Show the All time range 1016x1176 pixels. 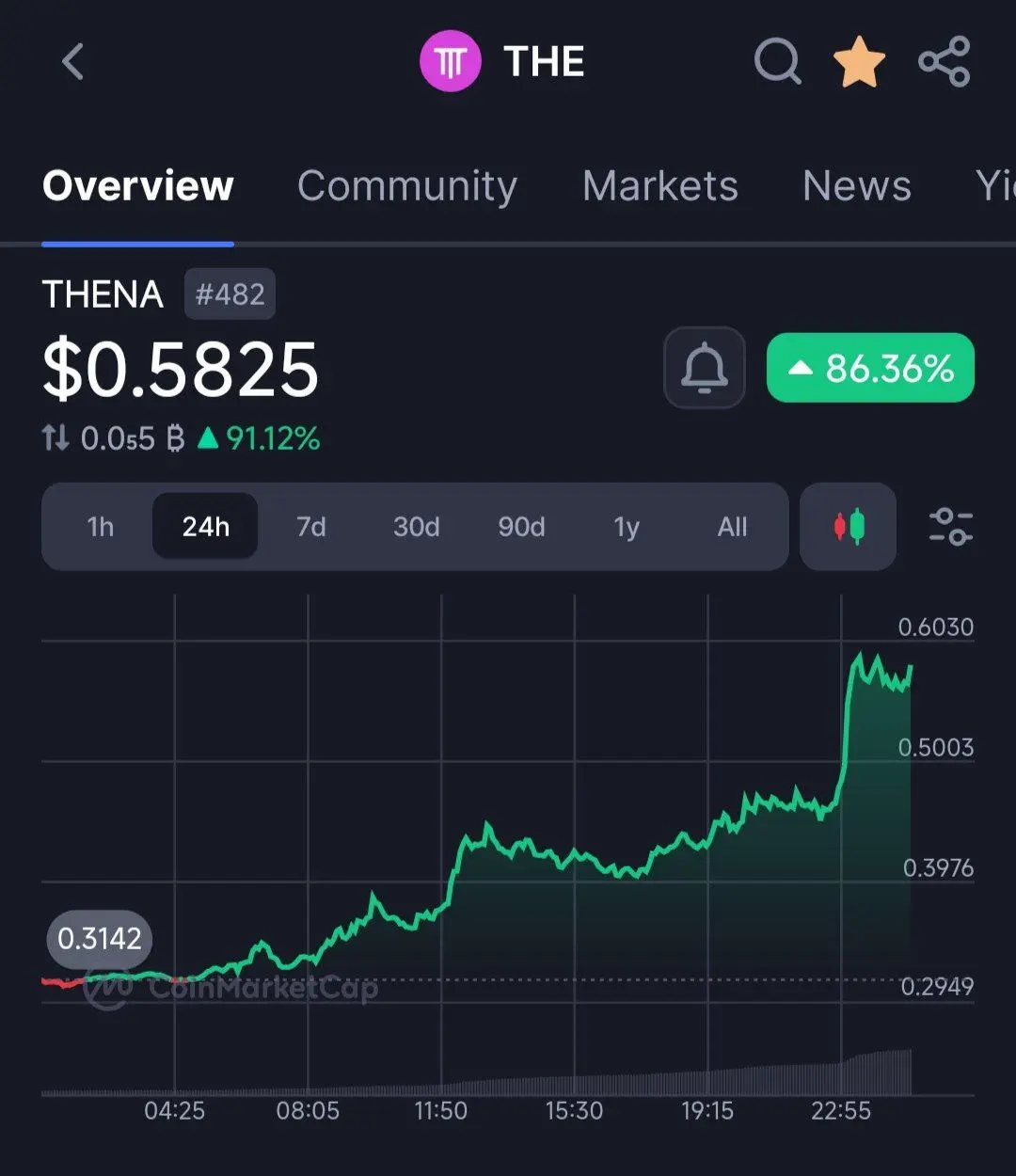pos(732,527)
